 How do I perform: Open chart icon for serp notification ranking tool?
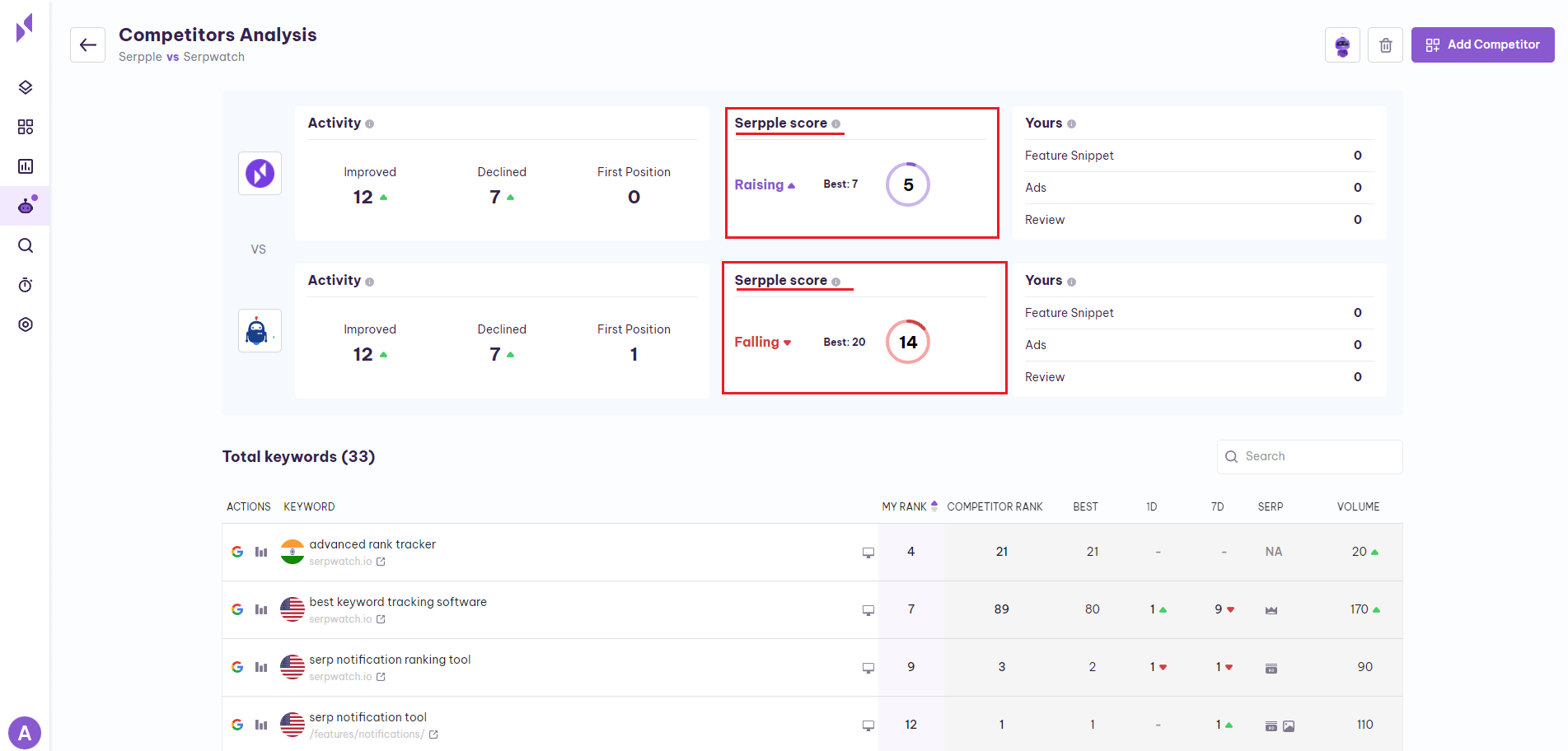coord(261,667)
